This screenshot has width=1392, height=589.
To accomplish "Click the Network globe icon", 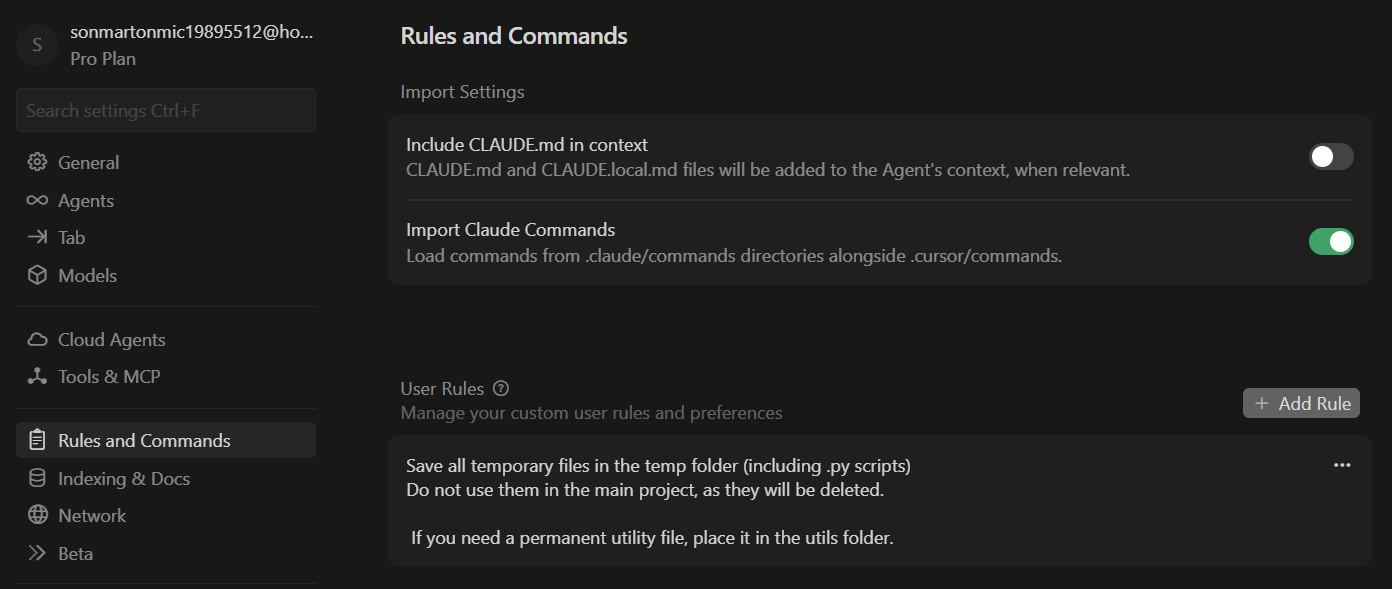I will pyautogui.click(x=35, y=515).
